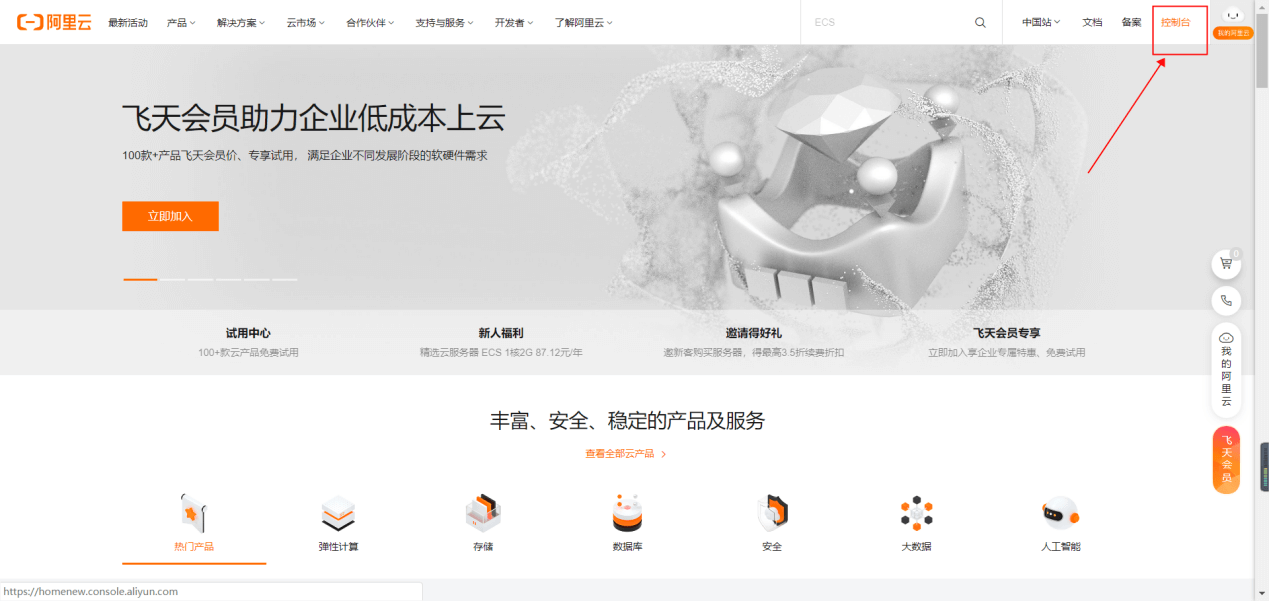This screenshot has width=1269, height=601.
Task: Open the 中国站 region dropdown
Action: point(1041,22)
